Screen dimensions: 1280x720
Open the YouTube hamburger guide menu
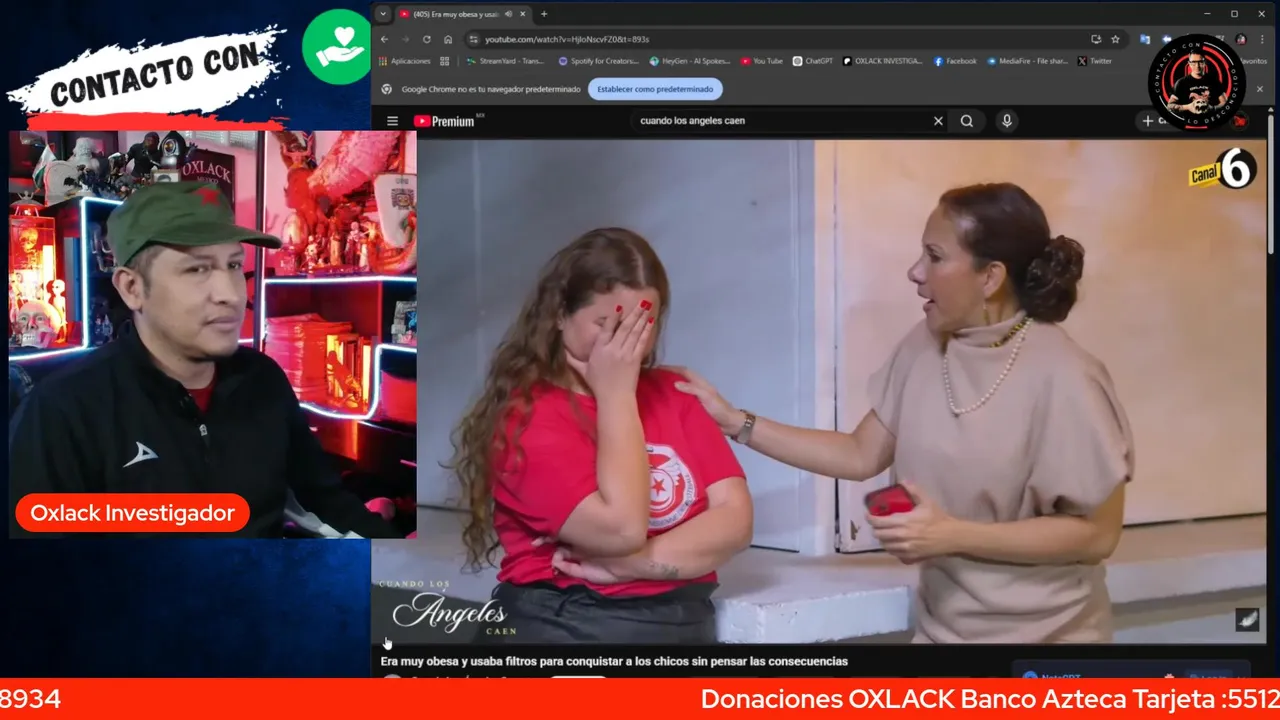392,121
